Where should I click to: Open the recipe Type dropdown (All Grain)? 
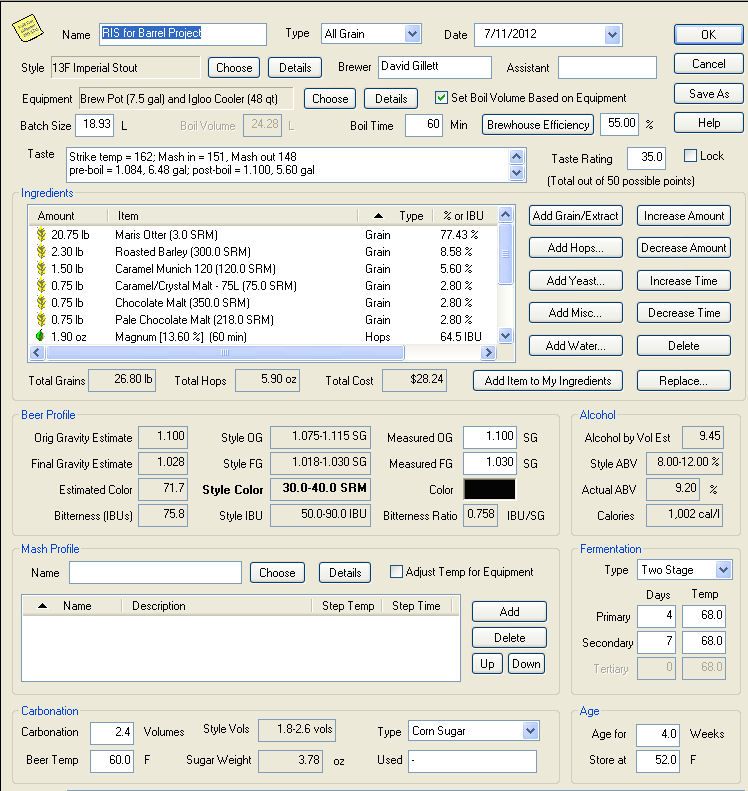point(412,34)
